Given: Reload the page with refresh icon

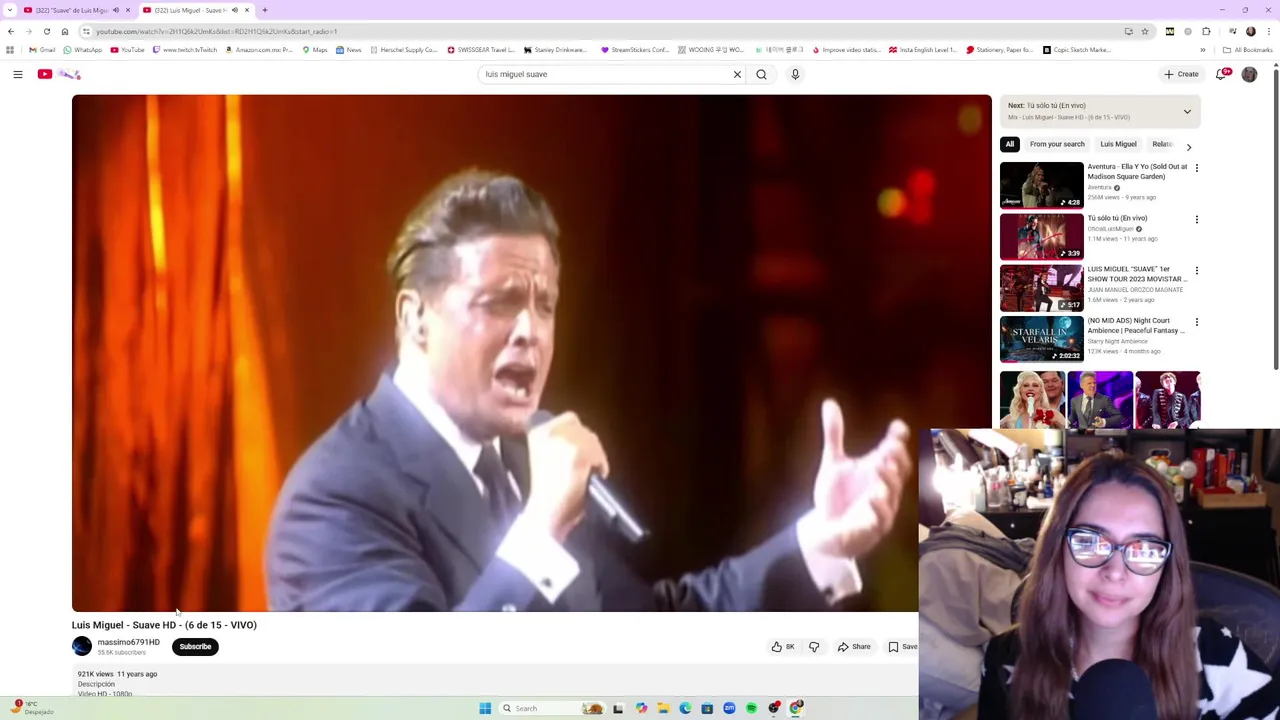Looking at the screenshot, I should [47, 32].
